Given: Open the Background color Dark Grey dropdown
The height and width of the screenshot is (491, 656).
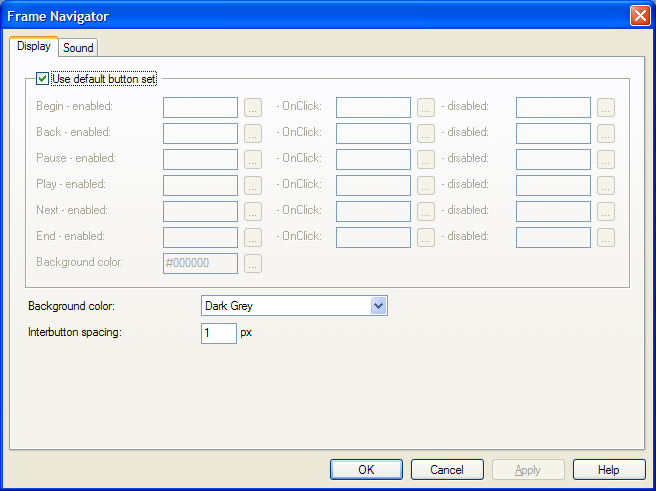Looking at the screenshot, I should pos(378,306).
